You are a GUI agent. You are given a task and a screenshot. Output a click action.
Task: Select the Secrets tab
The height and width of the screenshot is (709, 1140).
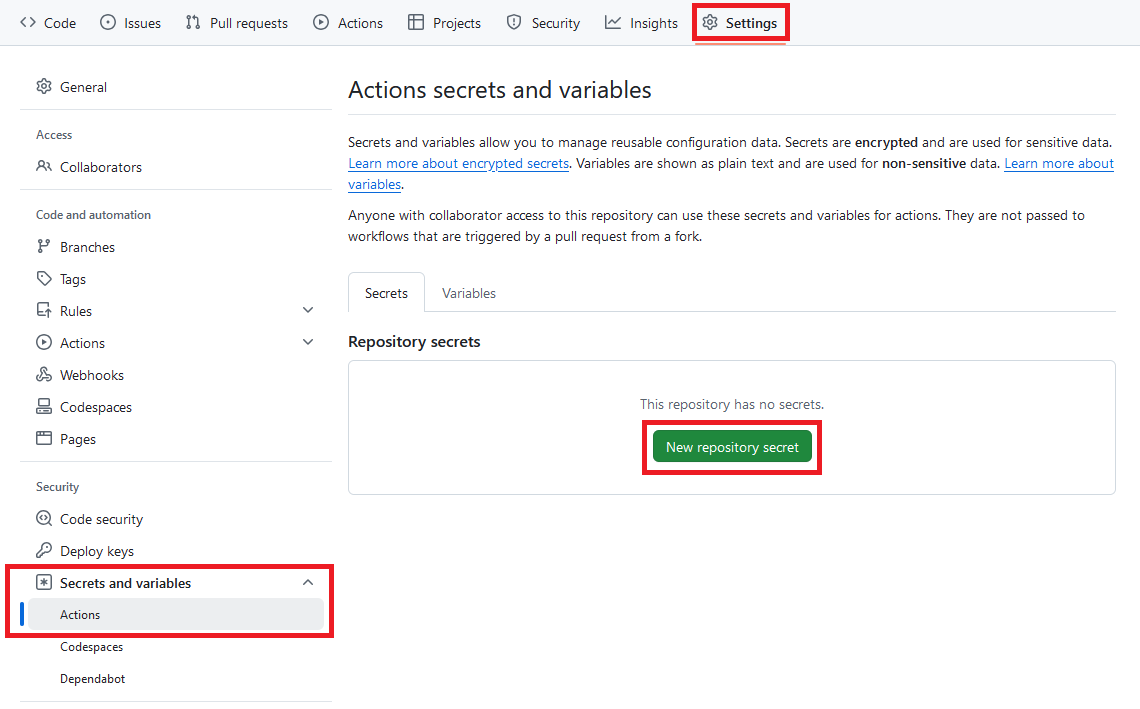[386, 293]
